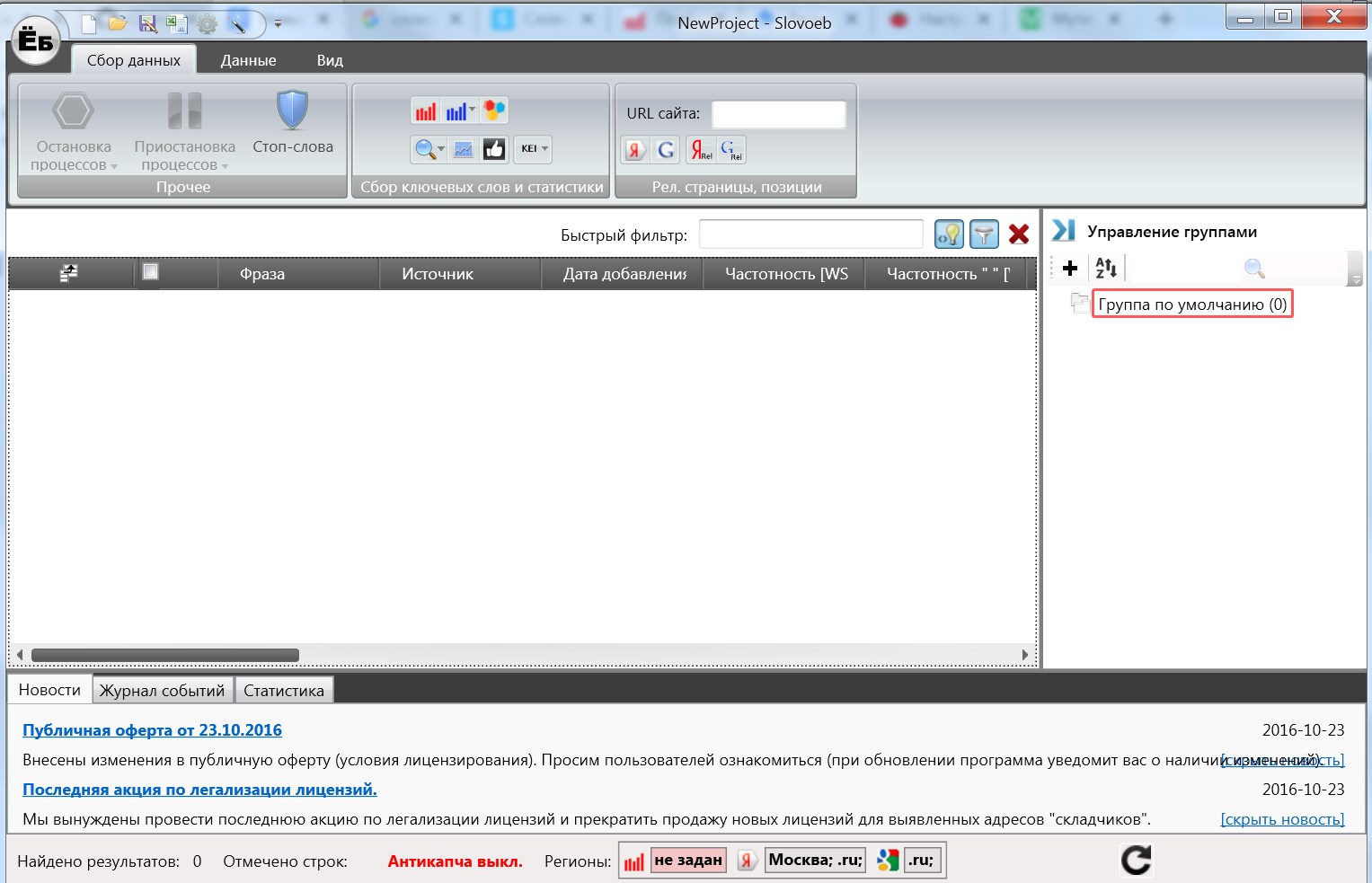
Task: Click the Yandex region icon in status bar
Action: [746, 861]
